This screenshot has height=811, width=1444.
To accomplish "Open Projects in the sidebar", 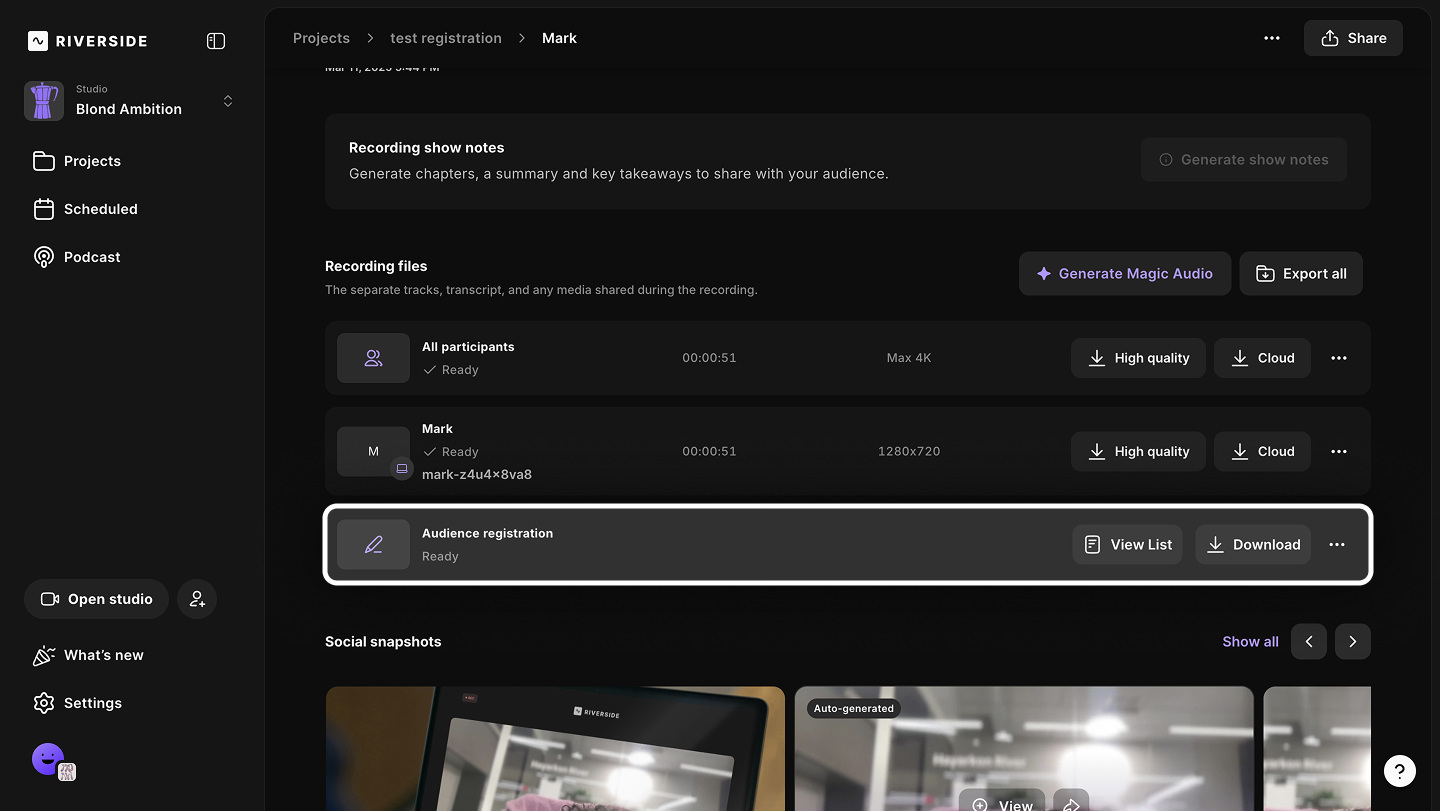I will tap(92, 161).
